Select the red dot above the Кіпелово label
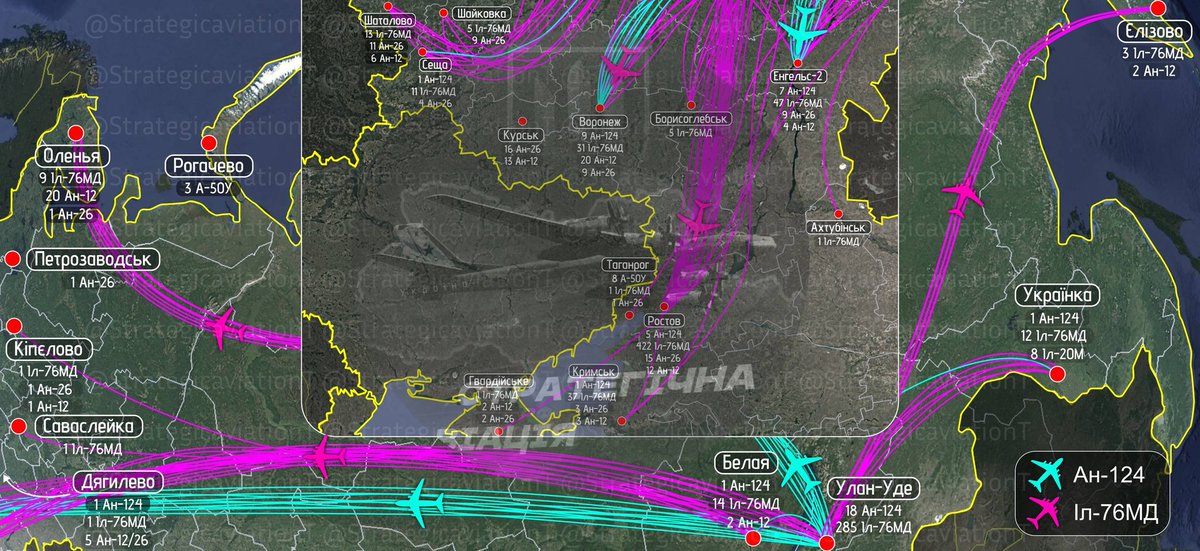The image size is (1200, 551). tap(13, 326)
